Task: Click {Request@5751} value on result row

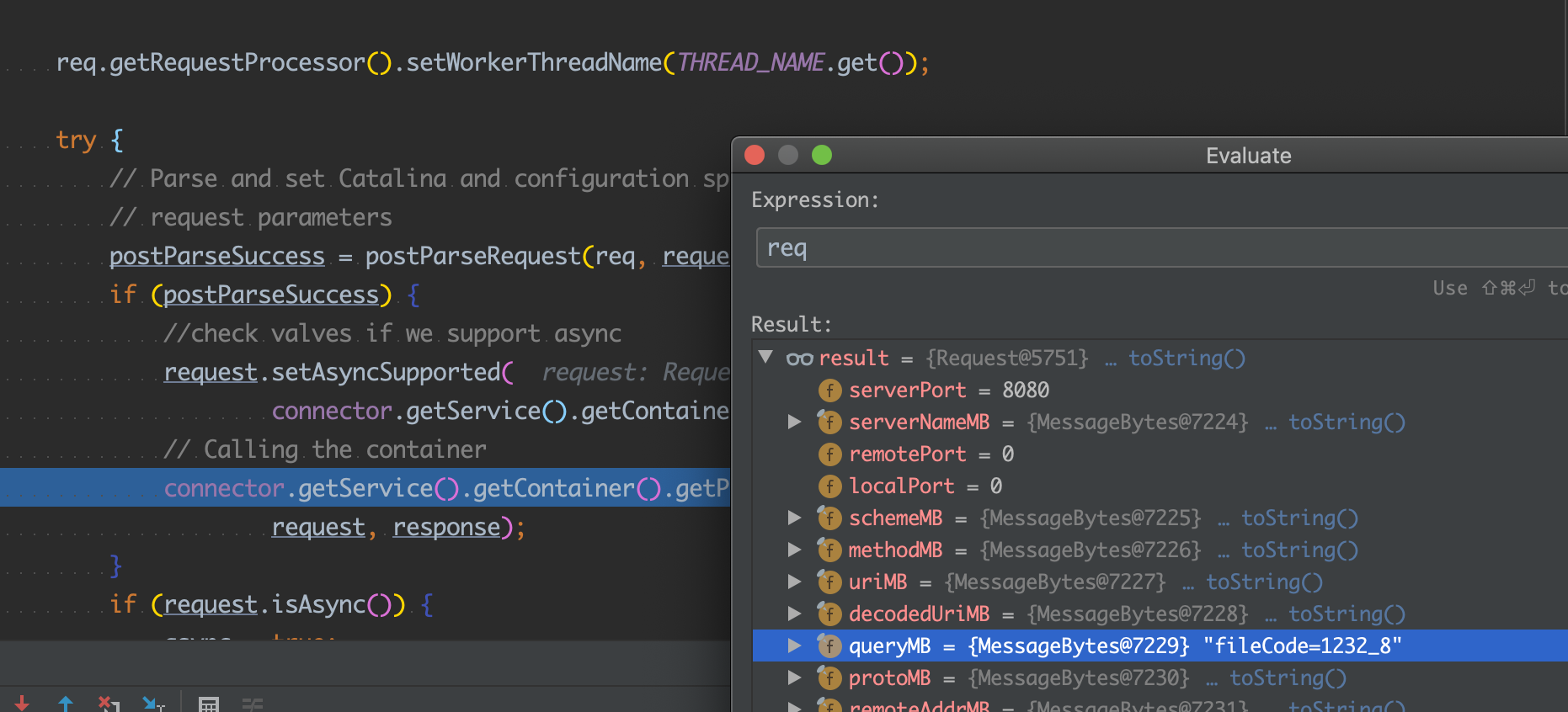Action: click(x=1006, y=359)
